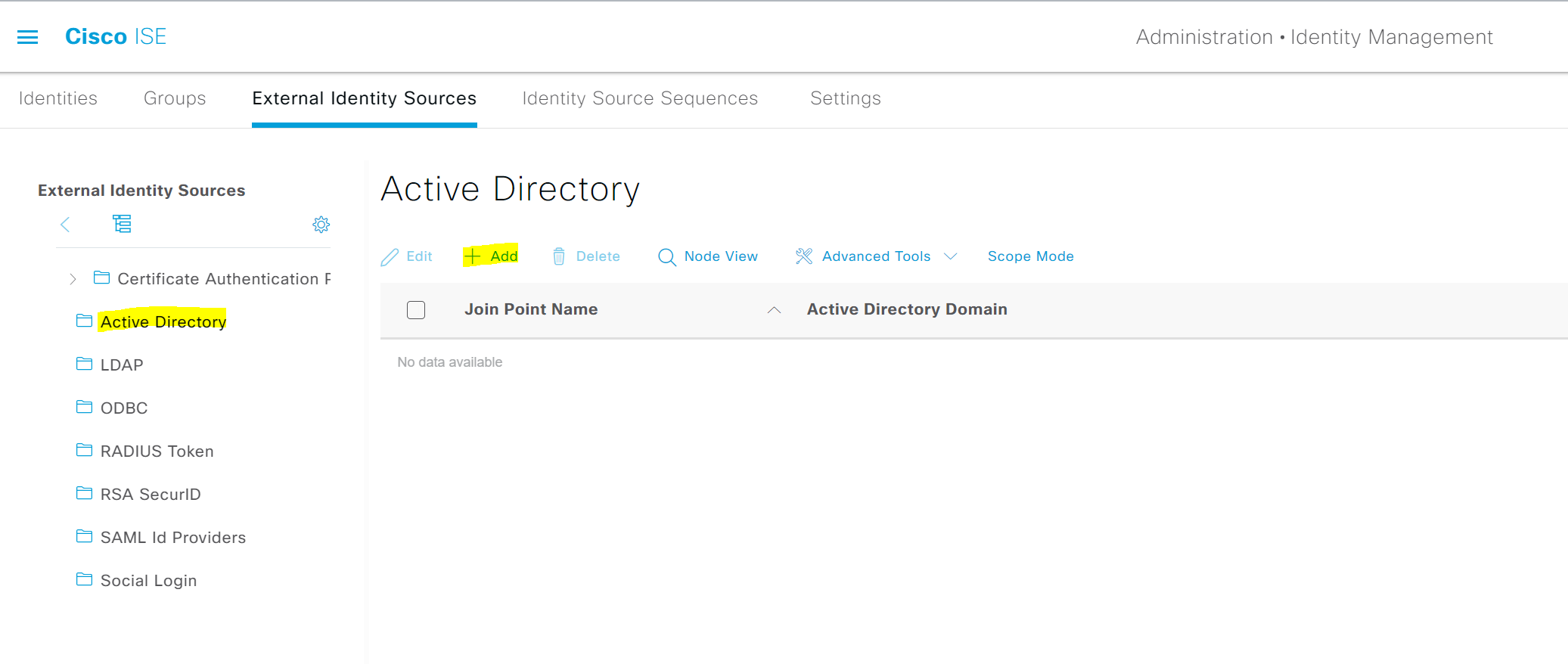This screenshot has width=1568, height=664.
Task: Click the RADIUS Token folder icon
Action: [84, 450]
